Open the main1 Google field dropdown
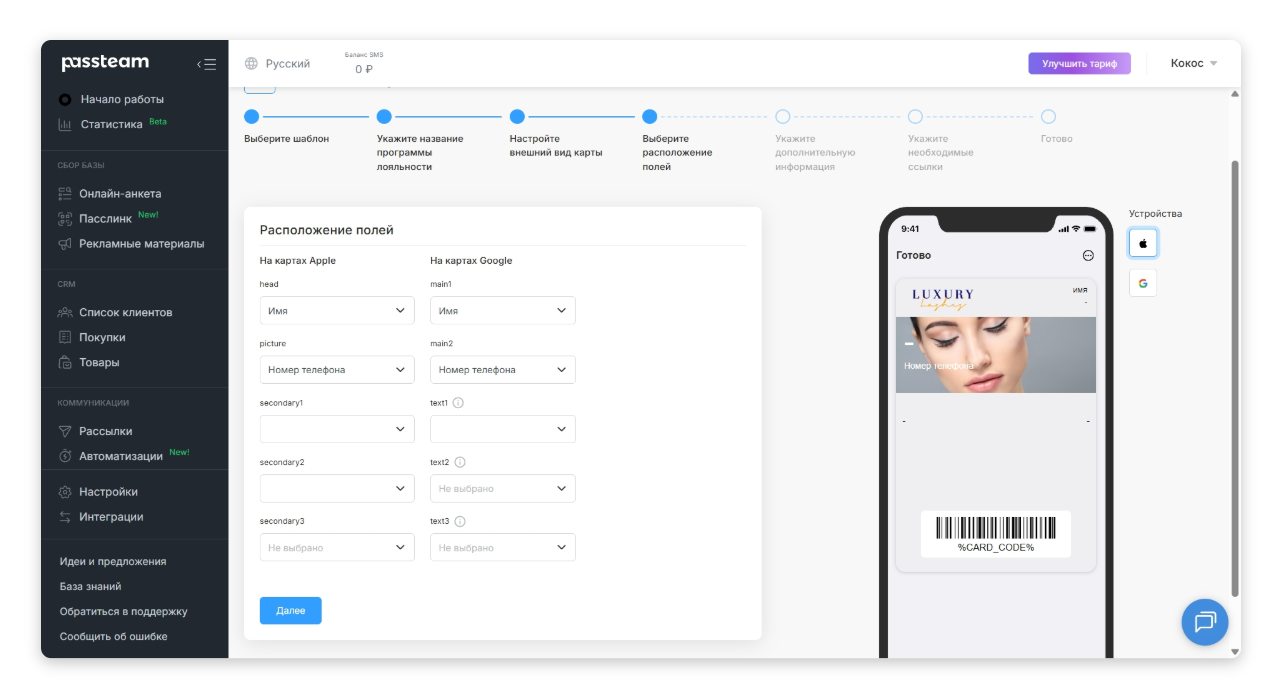This screenshot has height=699, width=1283. coord(503,311)
